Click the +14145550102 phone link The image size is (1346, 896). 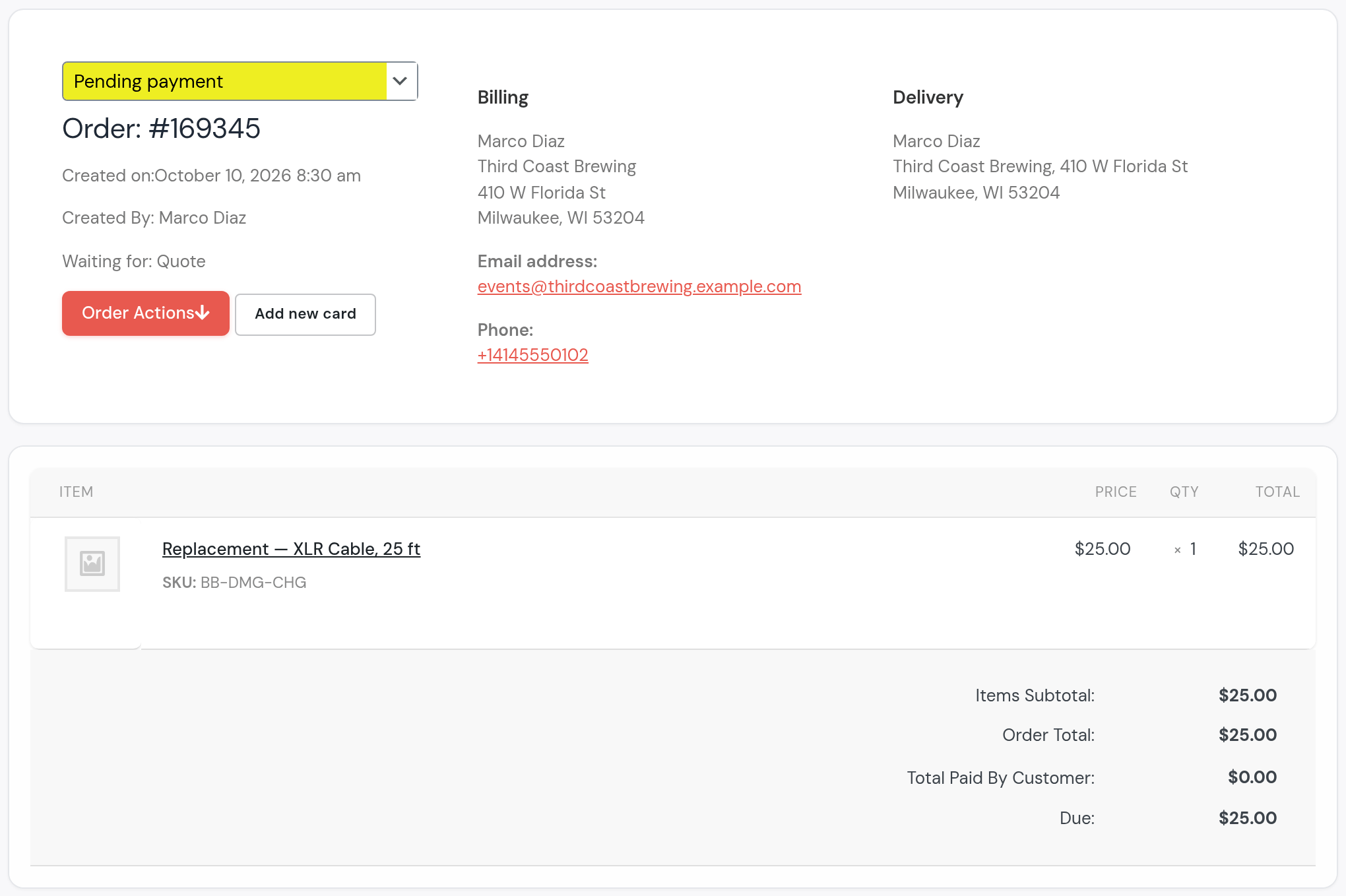click(x=533, y=355)
